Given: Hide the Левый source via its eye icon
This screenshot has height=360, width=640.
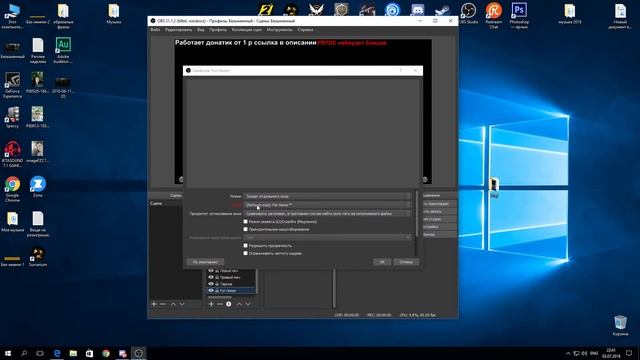Looking at the screenshot, I should (211, 271).
